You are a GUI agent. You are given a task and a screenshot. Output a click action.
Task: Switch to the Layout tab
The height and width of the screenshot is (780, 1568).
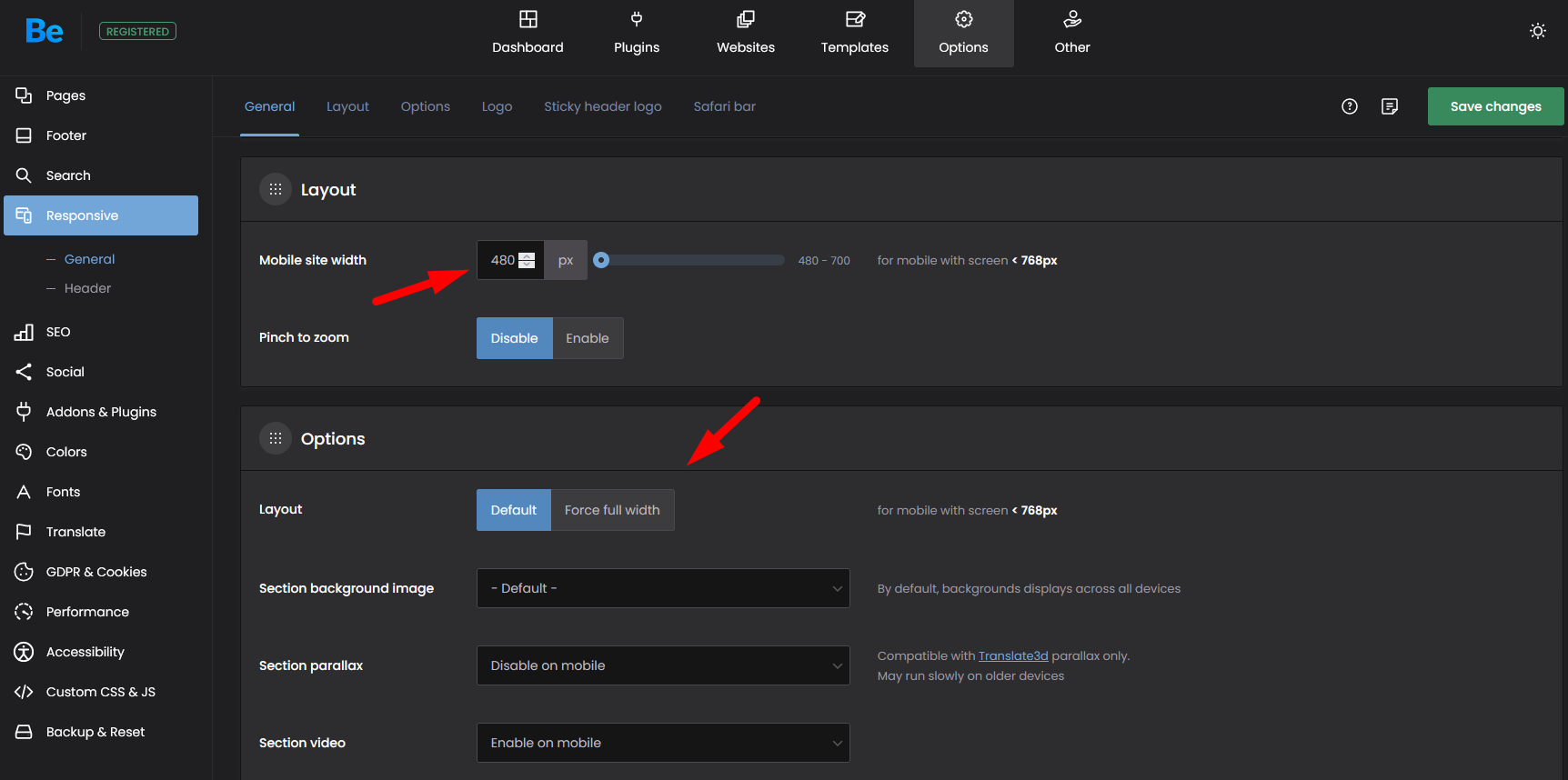click(347, 106)
